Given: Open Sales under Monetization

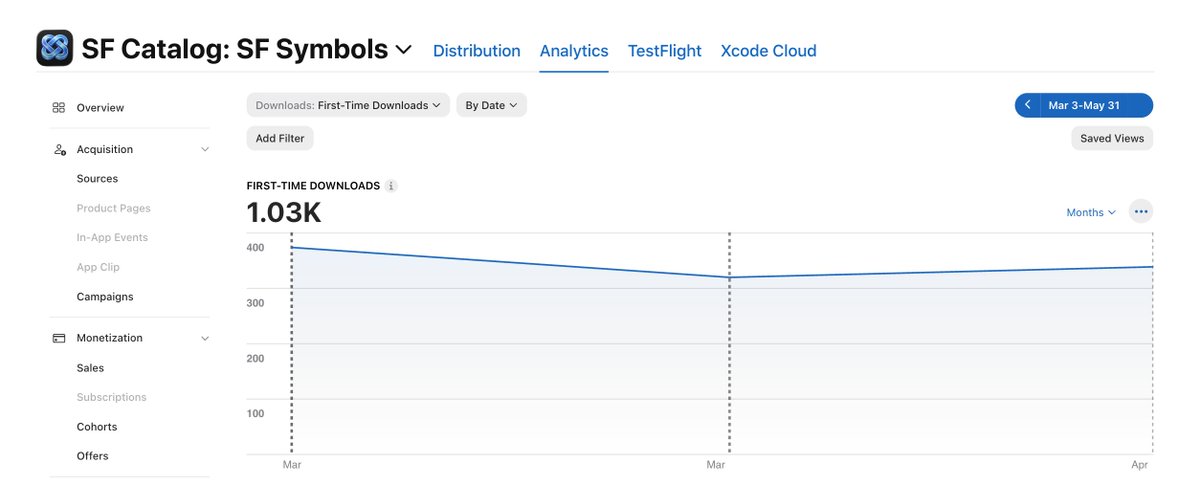Looking at the screenshot, I should [90, 368].
